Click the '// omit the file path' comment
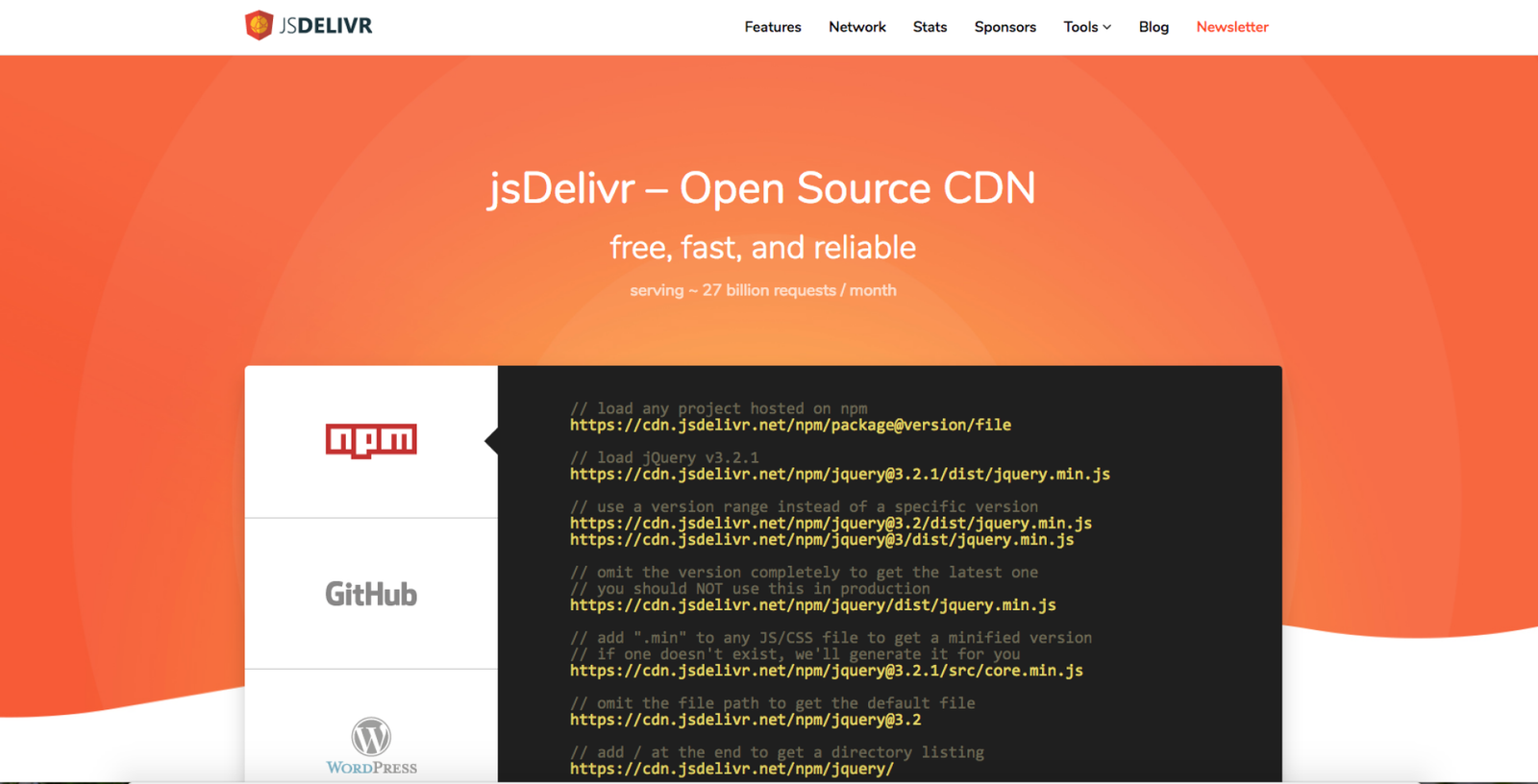1538x784 pixels. click(x=773, y=703)
